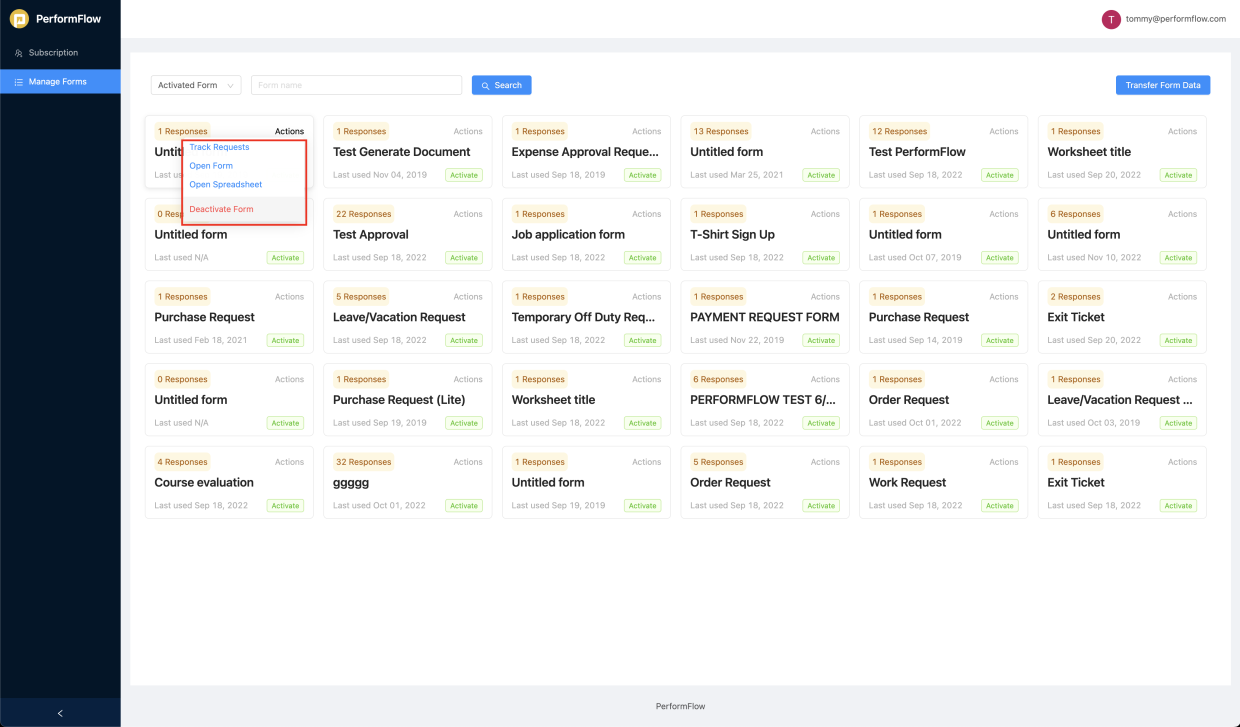Open the Actions menu on Test Approval
Image resolution: width=1240 pixels, height=727 pixels.
coord(467,213)
